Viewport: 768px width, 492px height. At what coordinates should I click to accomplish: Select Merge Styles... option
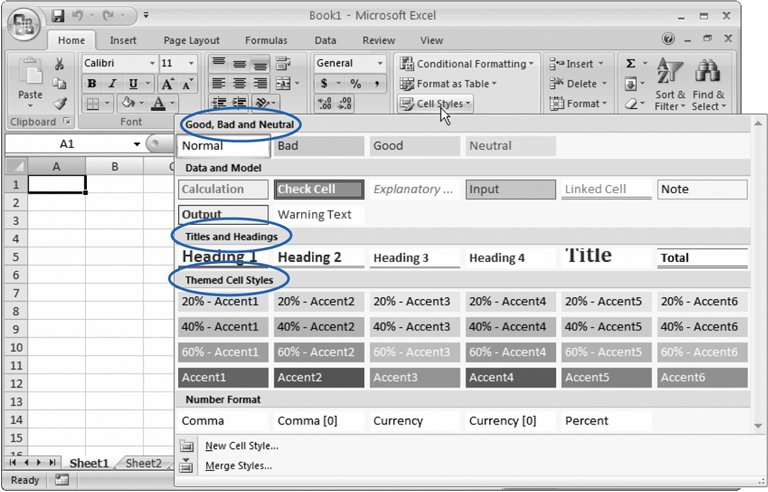coord(238,466)
